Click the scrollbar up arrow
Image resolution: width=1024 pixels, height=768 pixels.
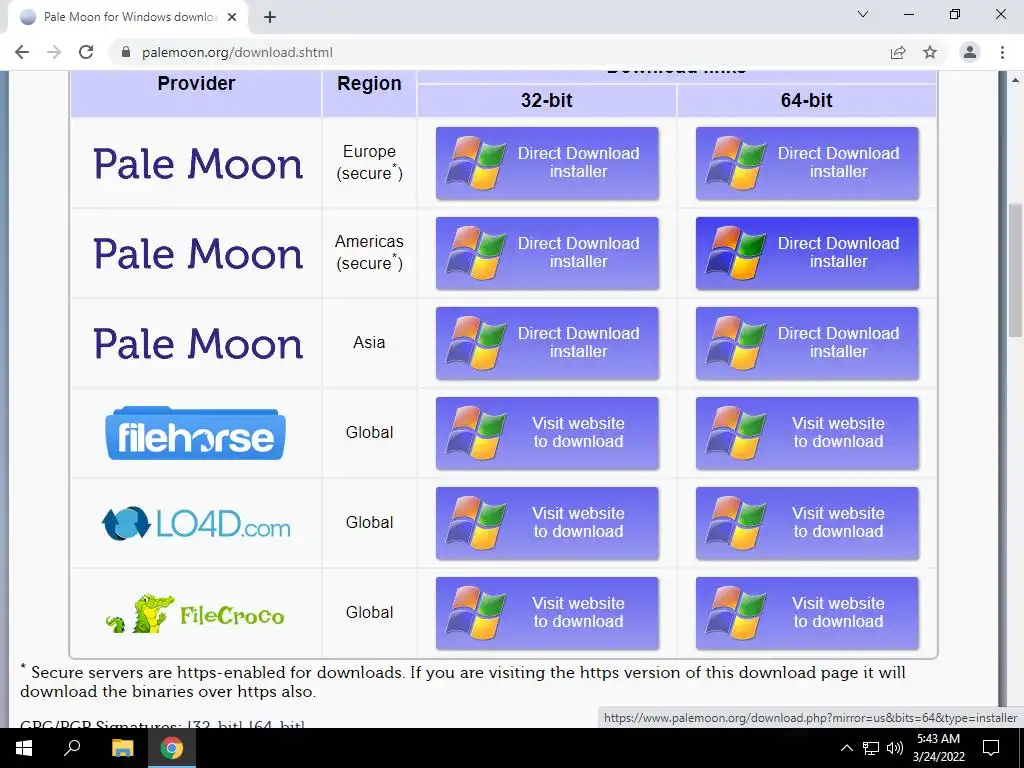[x=1016, y=80]
